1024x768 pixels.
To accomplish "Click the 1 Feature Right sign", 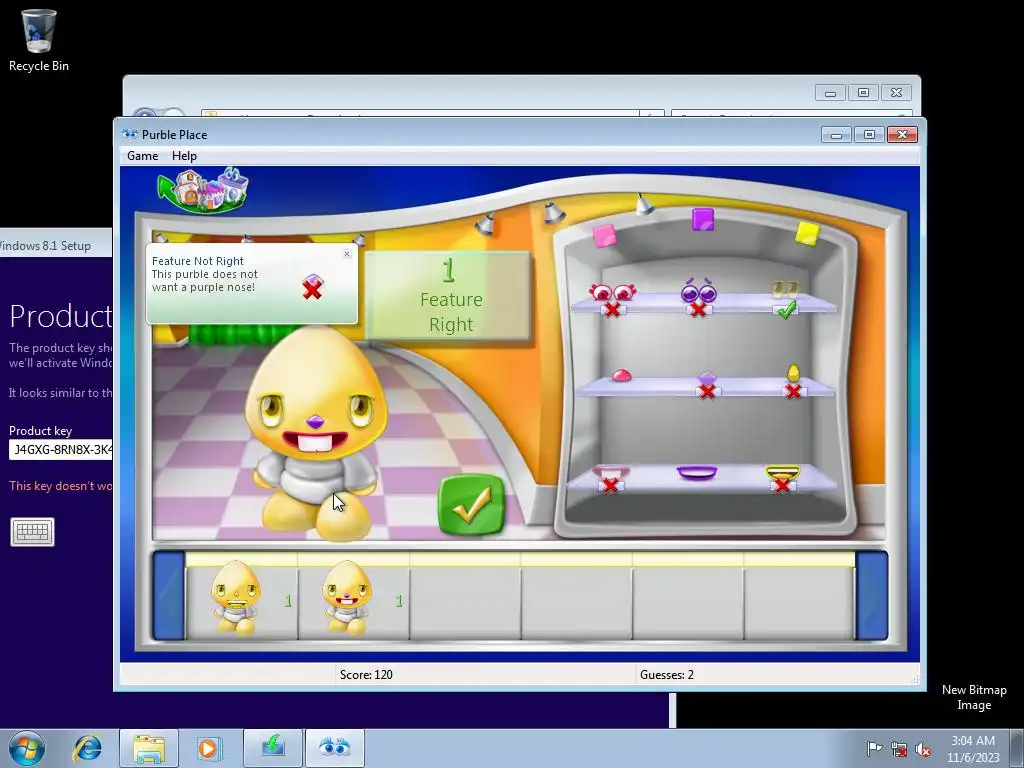I will (448, 296).
